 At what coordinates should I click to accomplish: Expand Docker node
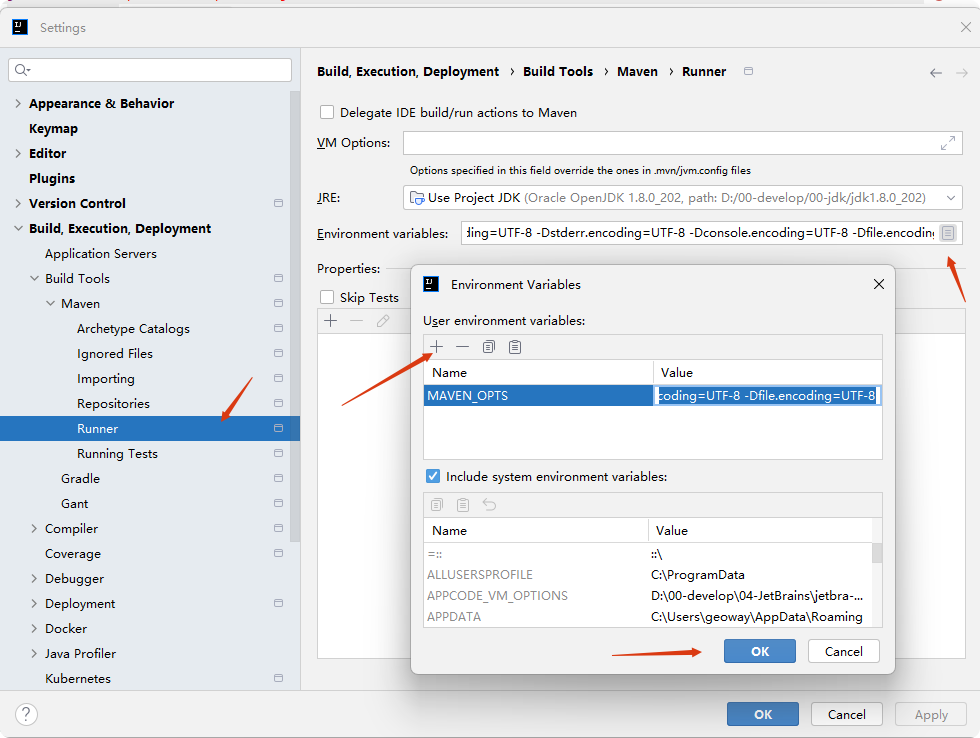[34, 628]
